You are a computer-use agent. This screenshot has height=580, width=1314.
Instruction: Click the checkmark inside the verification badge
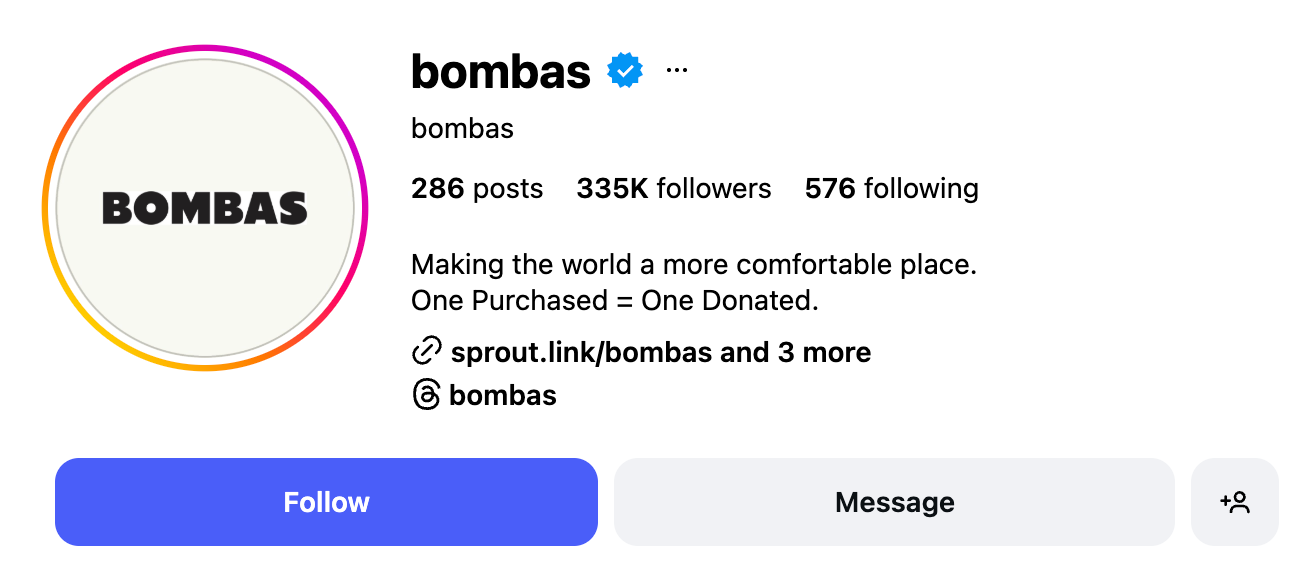tap(623, 68)
